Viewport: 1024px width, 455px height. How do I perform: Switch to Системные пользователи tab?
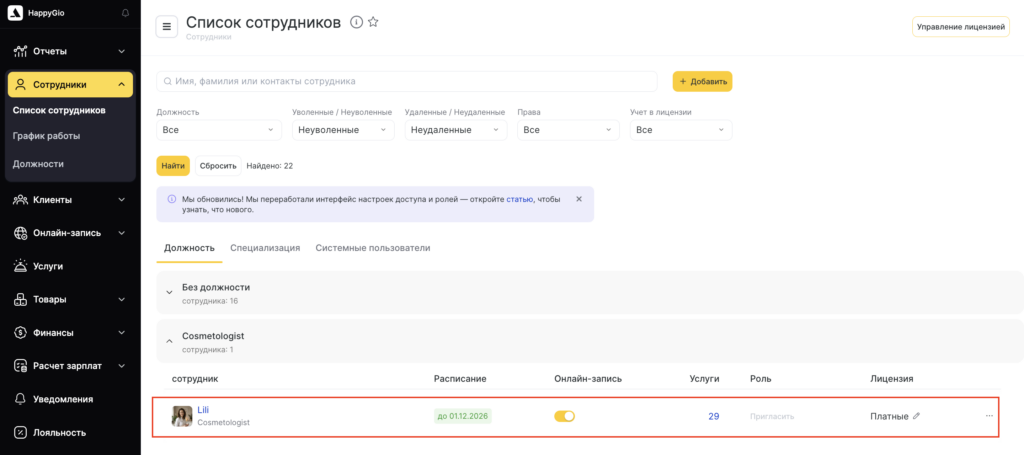(x=372, y=248)
